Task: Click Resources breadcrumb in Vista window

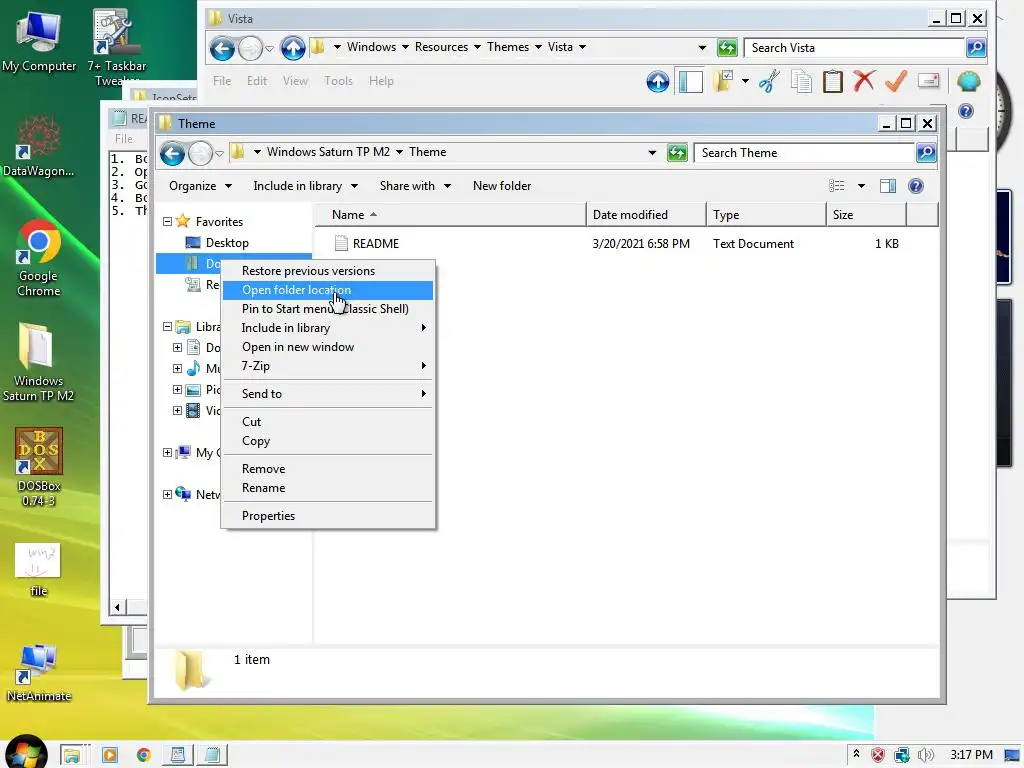Action: (x=441, y=47)
